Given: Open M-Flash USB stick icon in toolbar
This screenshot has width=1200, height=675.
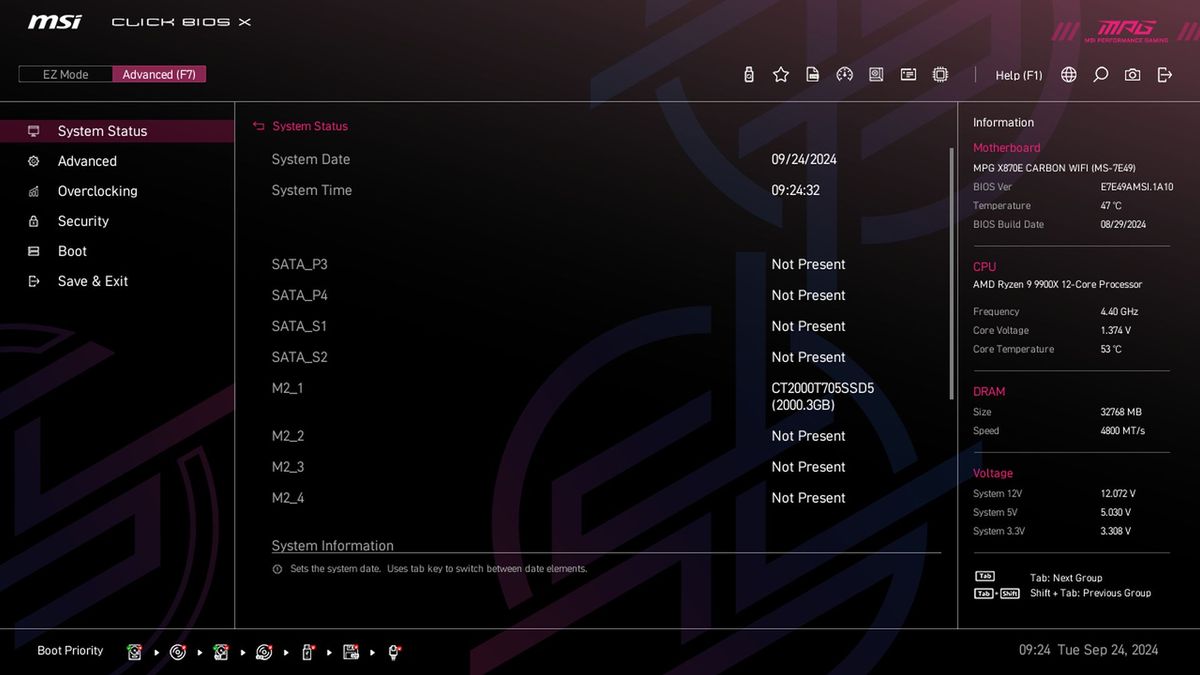Looking at the screenshot, I should (x=749, y=75).
